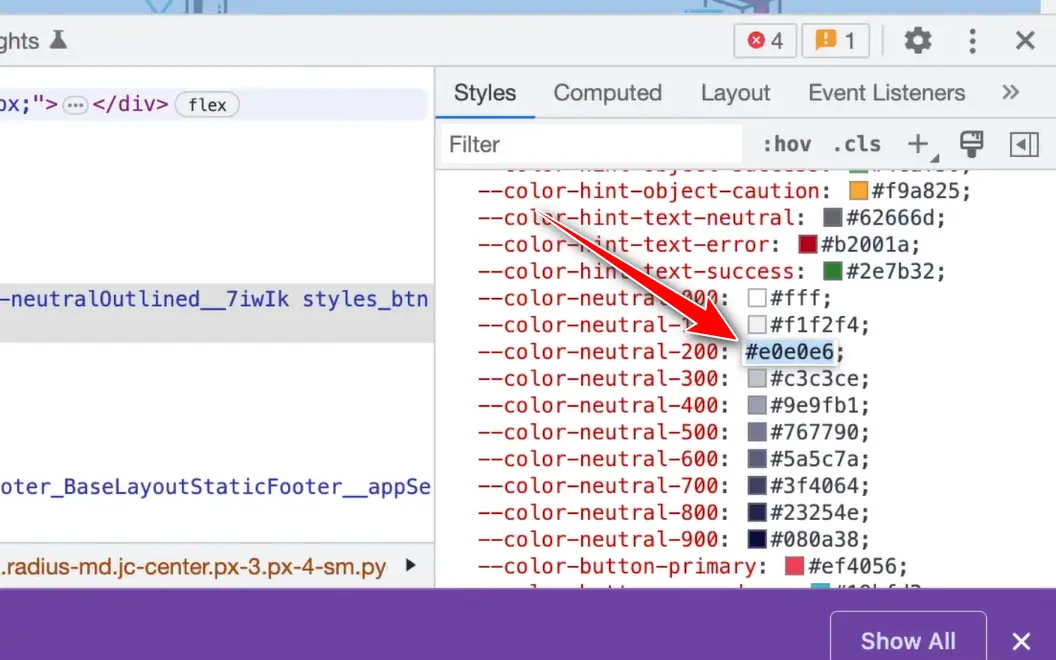Open the rendering emulation paintbrush icon
The height and width of the screenshot is (660, 1056).
pyautogui.click(x=971, y=145)
